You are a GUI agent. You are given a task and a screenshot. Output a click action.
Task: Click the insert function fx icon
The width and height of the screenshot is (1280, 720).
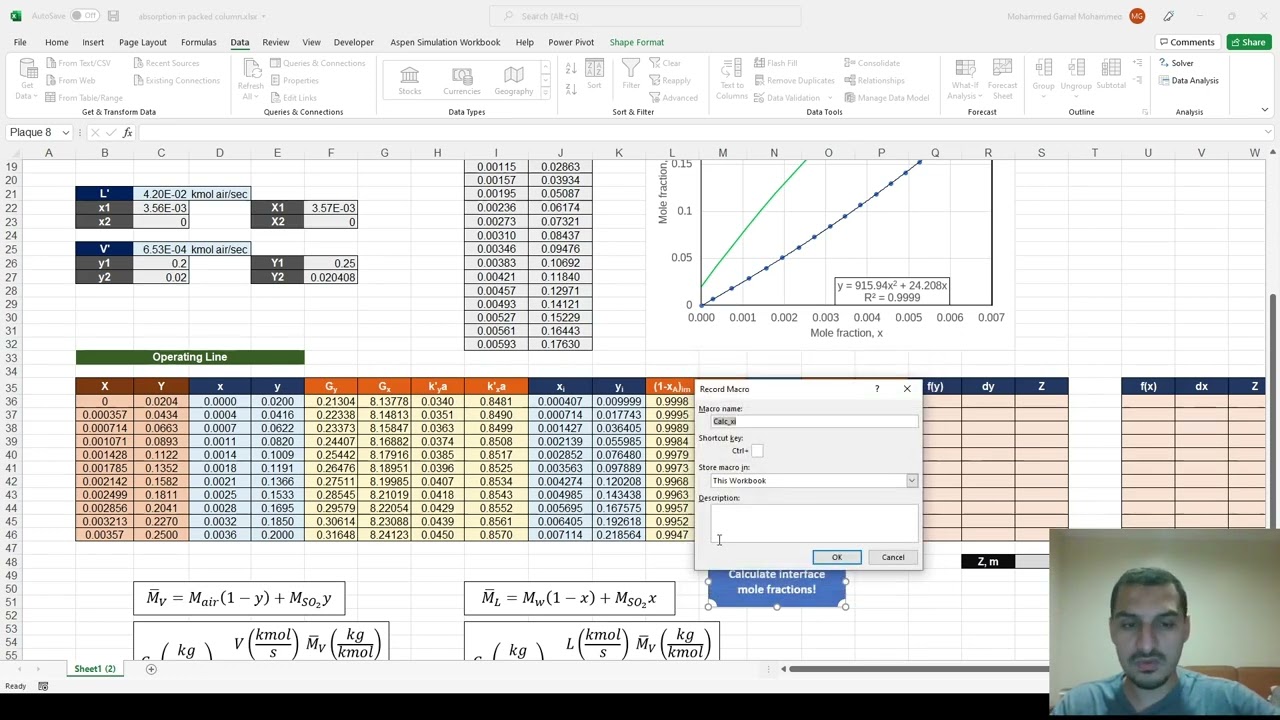click(127, 132)
